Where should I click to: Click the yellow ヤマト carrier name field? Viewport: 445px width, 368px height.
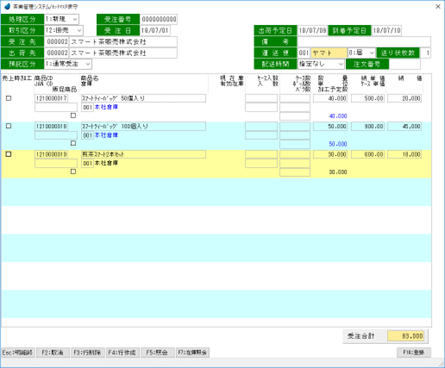329,53
